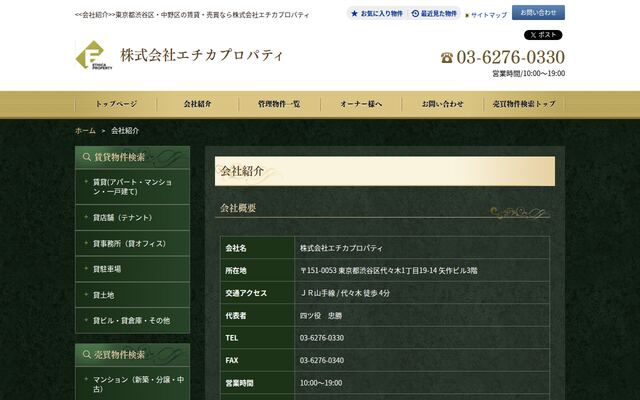Click the 営業時間 table header cell
Screen dimensions: 640x400
tap(258, 382)
